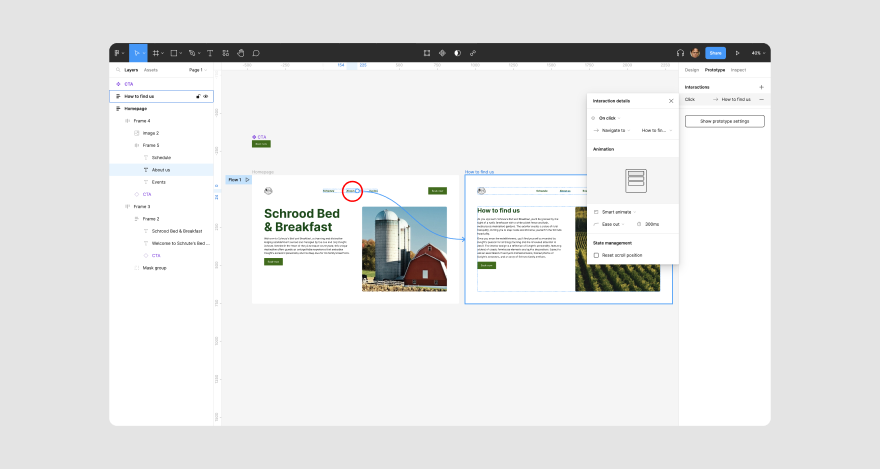Toggle lock on How to find us layer

(198, 96)
